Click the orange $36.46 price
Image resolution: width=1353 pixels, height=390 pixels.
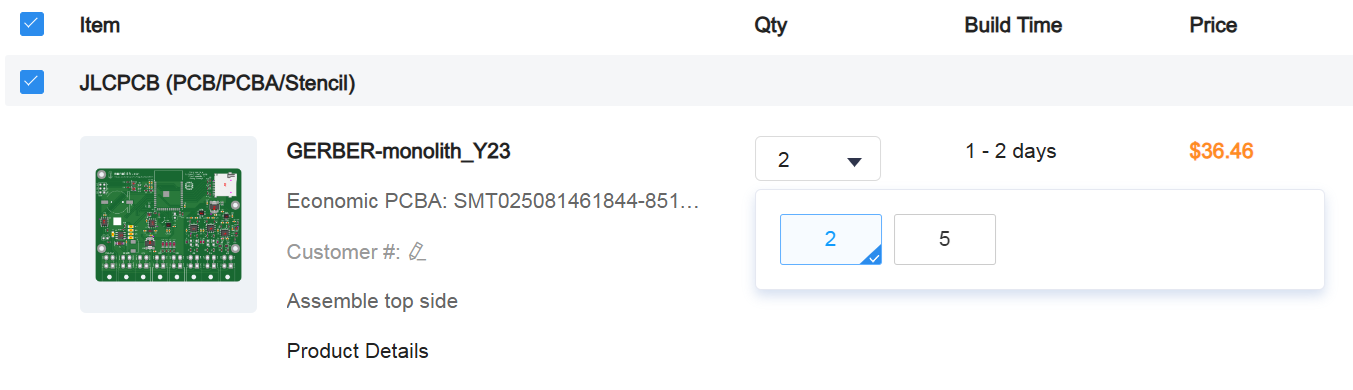click(x=1221, y=151)
